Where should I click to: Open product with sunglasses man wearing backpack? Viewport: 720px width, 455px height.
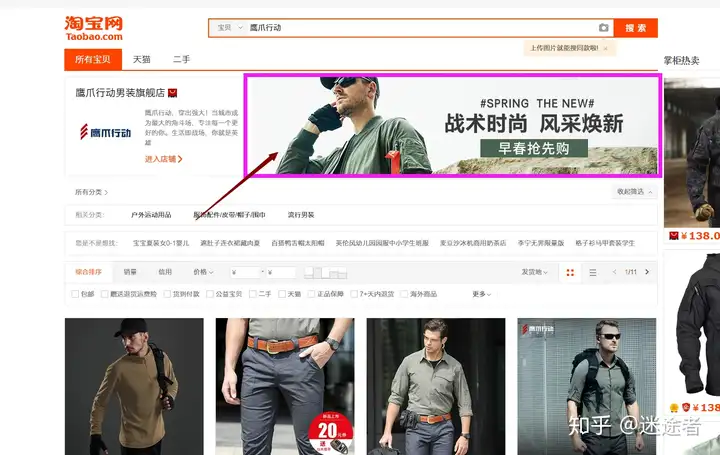click(x=587, y=387)
